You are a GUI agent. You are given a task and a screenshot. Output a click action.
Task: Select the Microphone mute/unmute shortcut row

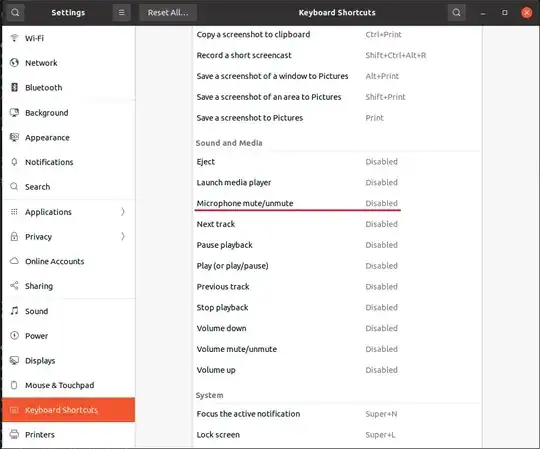[x=337, y=203]
